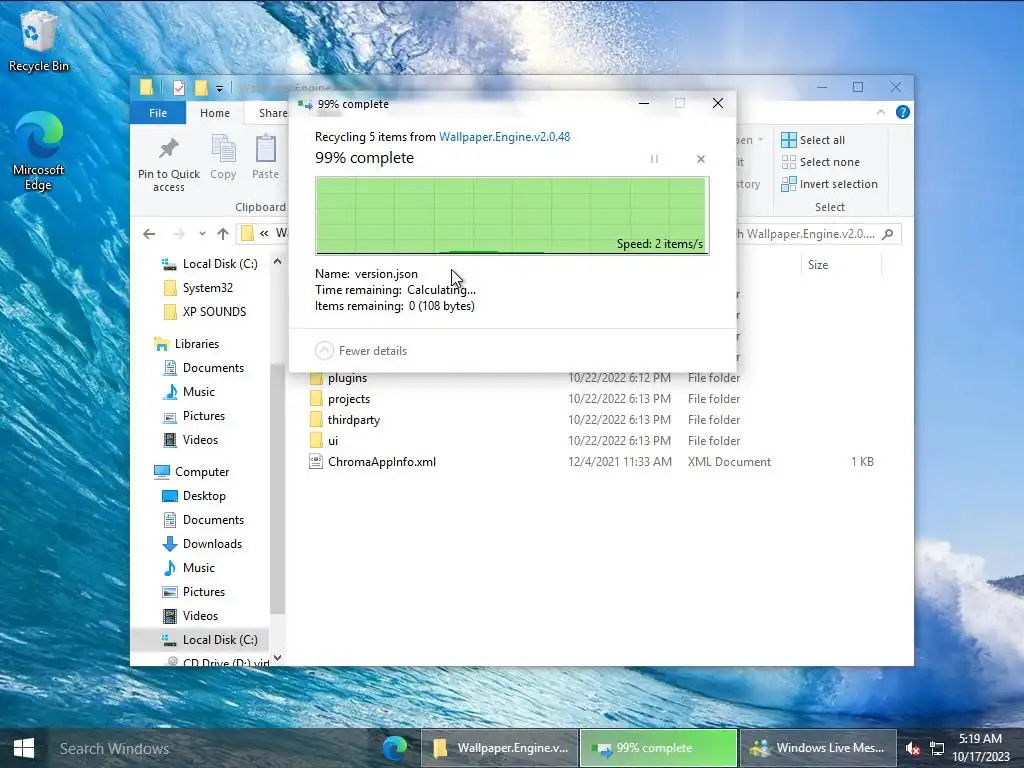This screenshot has width=1024, height=768.
Task: Switch to the Share ribbon tab
Action: pyautogui.click(x=272, y=113)
